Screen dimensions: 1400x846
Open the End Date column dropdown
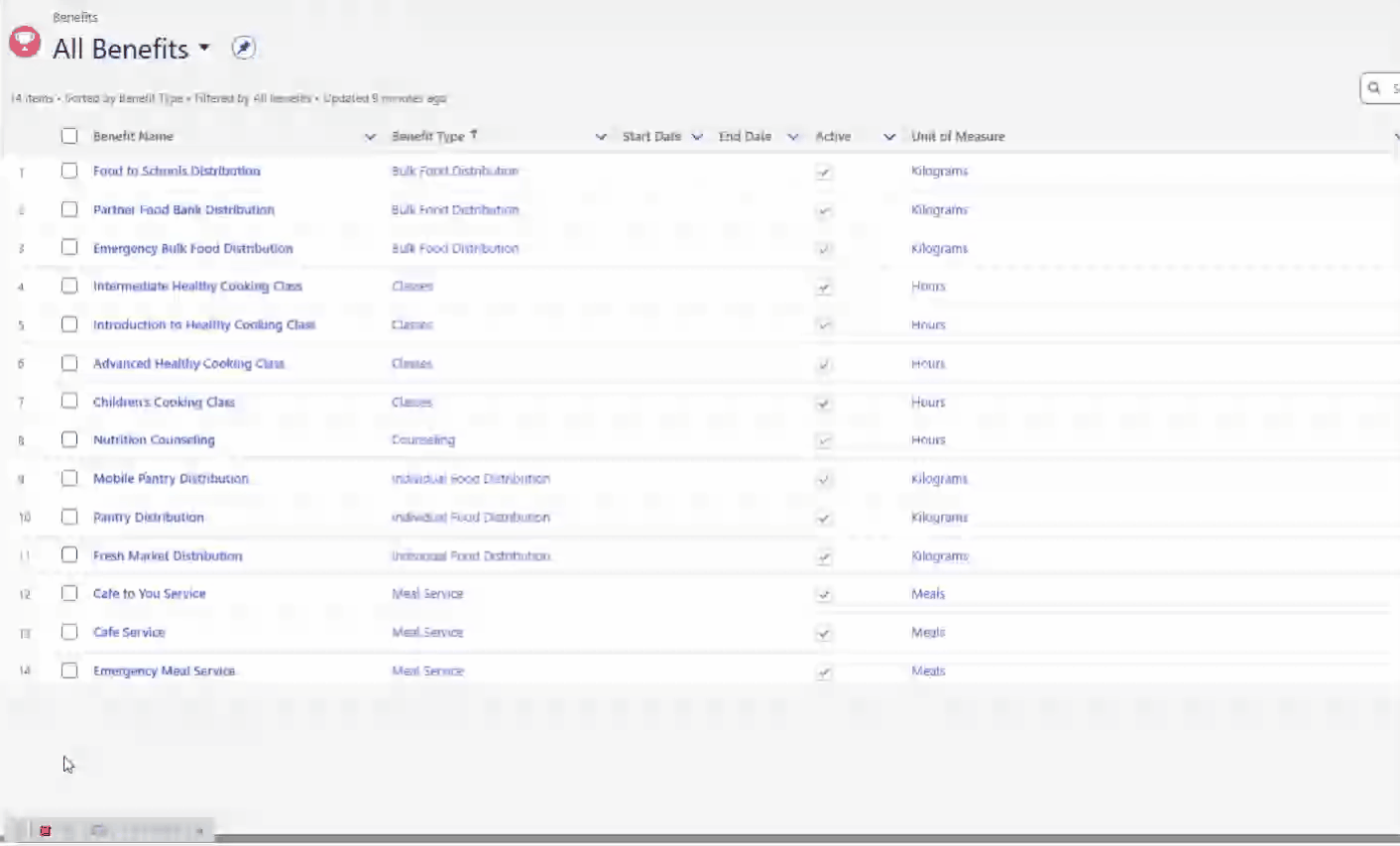792,137
